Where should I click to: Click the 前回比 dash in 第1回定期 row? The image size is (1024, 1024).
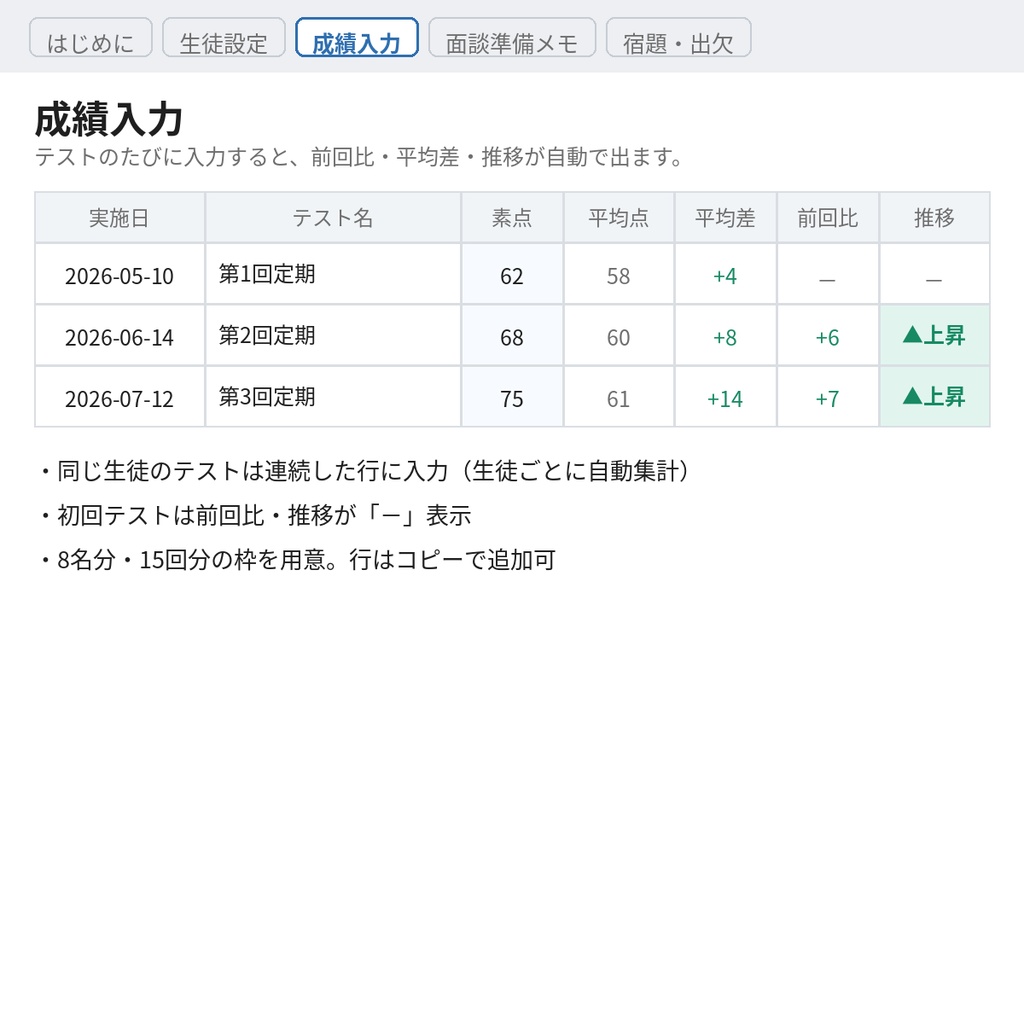pyautogui.click(x=827, y=275)
